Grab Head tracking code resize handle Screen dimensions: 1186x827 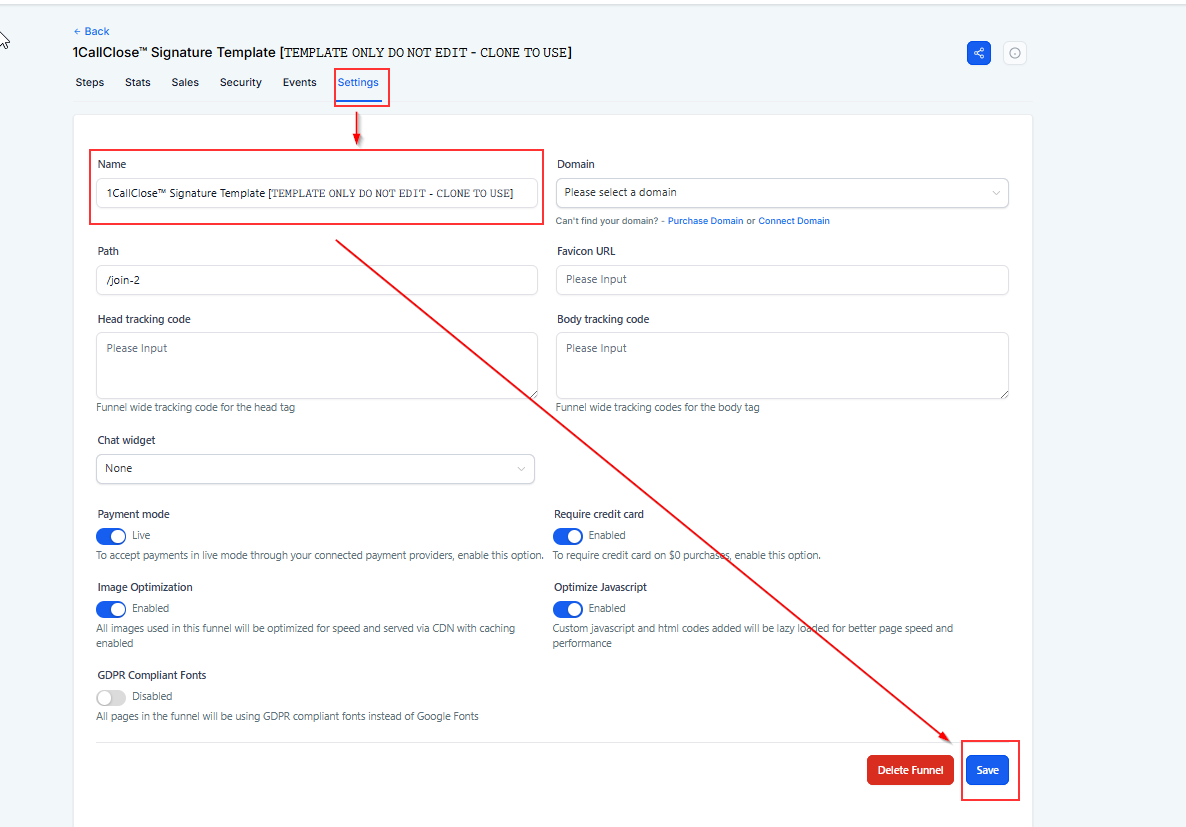[533, 393]
